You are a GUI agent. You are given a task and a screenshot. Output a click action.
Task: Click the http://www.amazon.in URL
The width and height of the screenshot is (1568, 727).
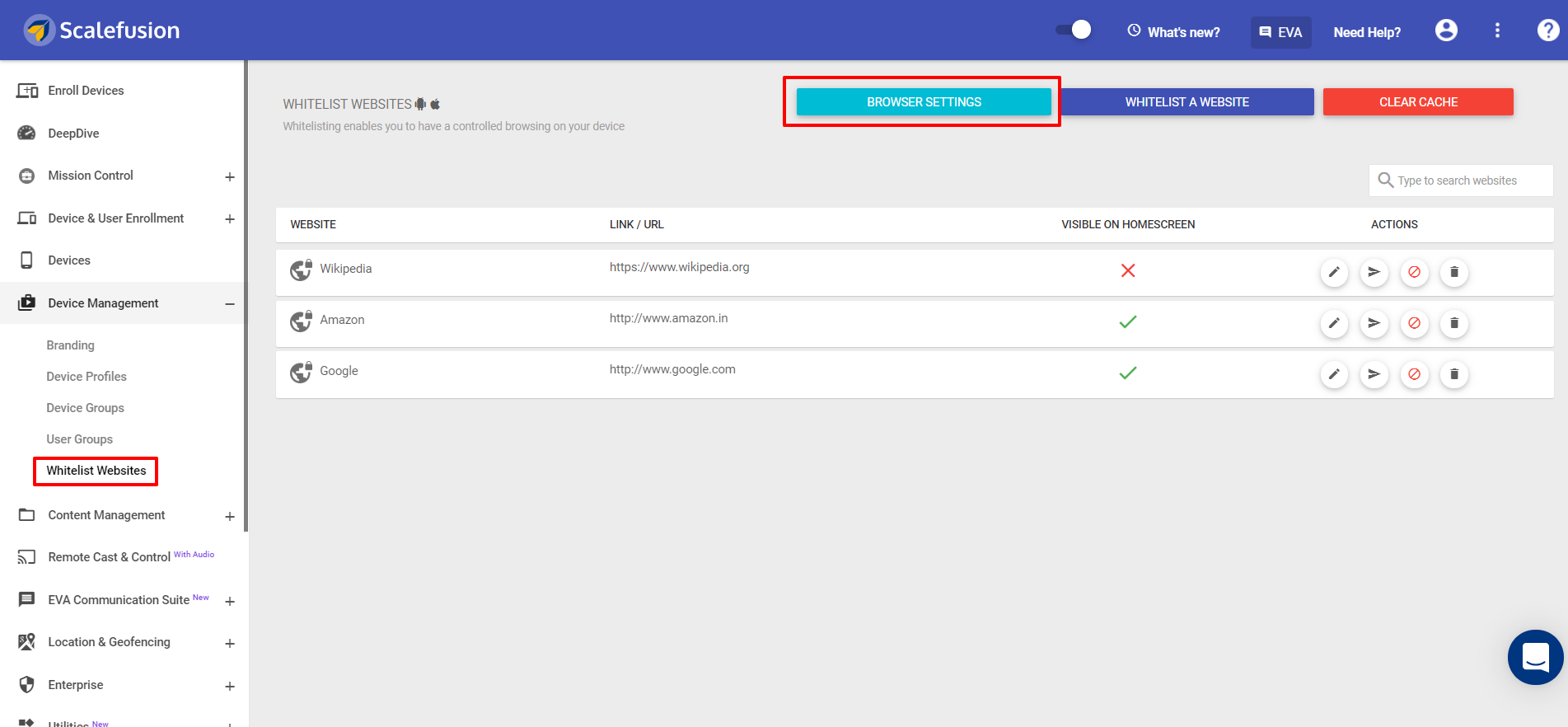point(668,318)
